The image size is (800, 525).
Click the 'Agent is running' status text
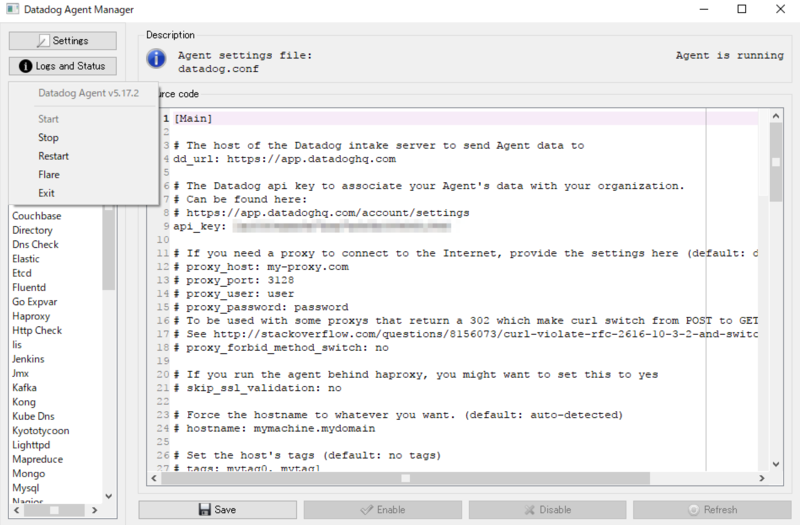[x=730, y=55]
